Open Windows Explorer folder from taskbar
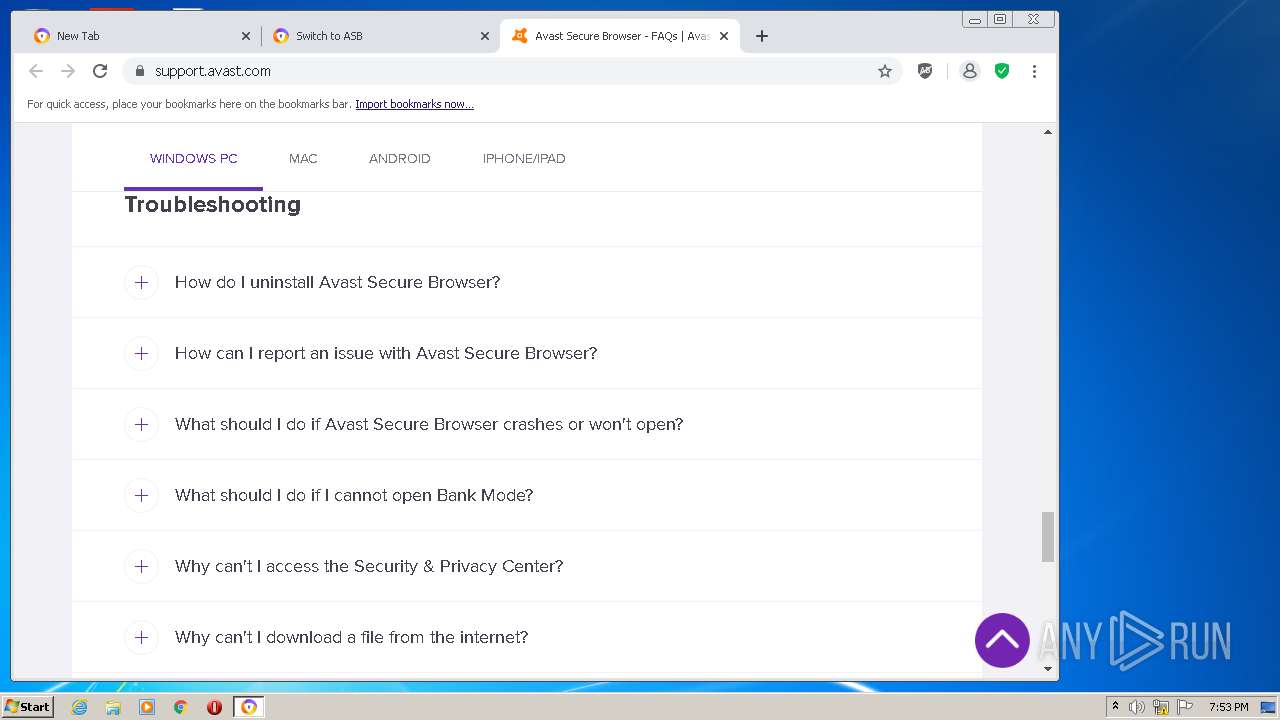1280x720 pixels. click(113, 707)
